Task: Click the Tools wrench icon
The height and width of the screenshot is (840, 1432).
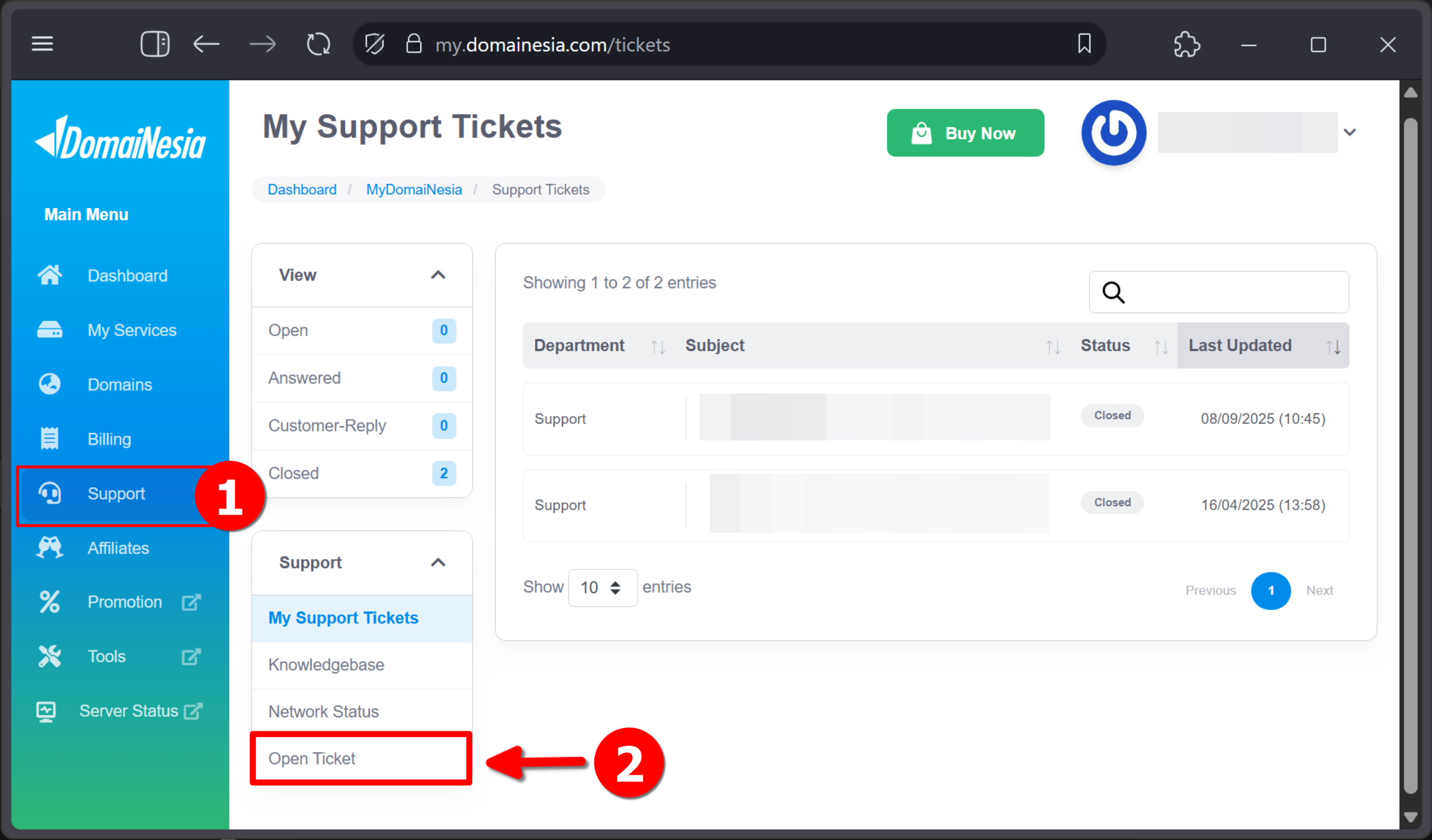Action: point(49,657)
